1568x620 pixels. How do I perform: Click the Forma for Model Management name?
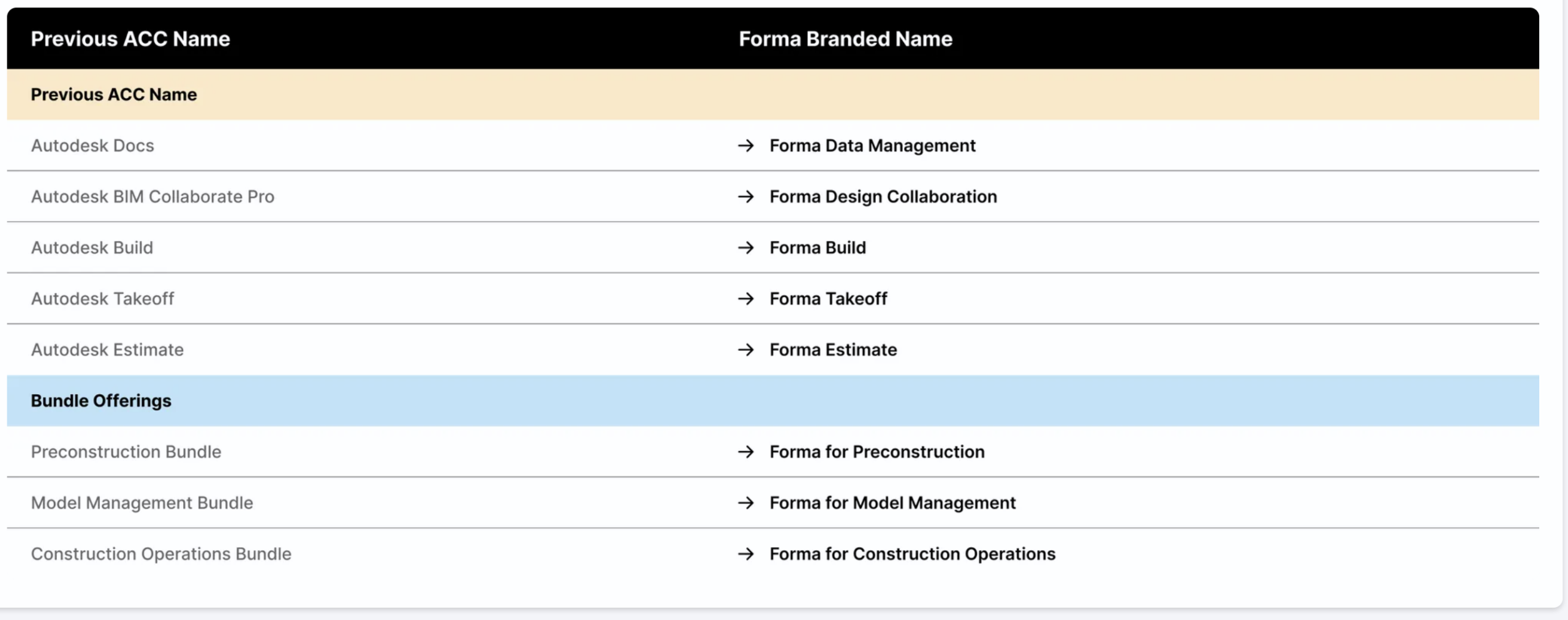point(892,503)
